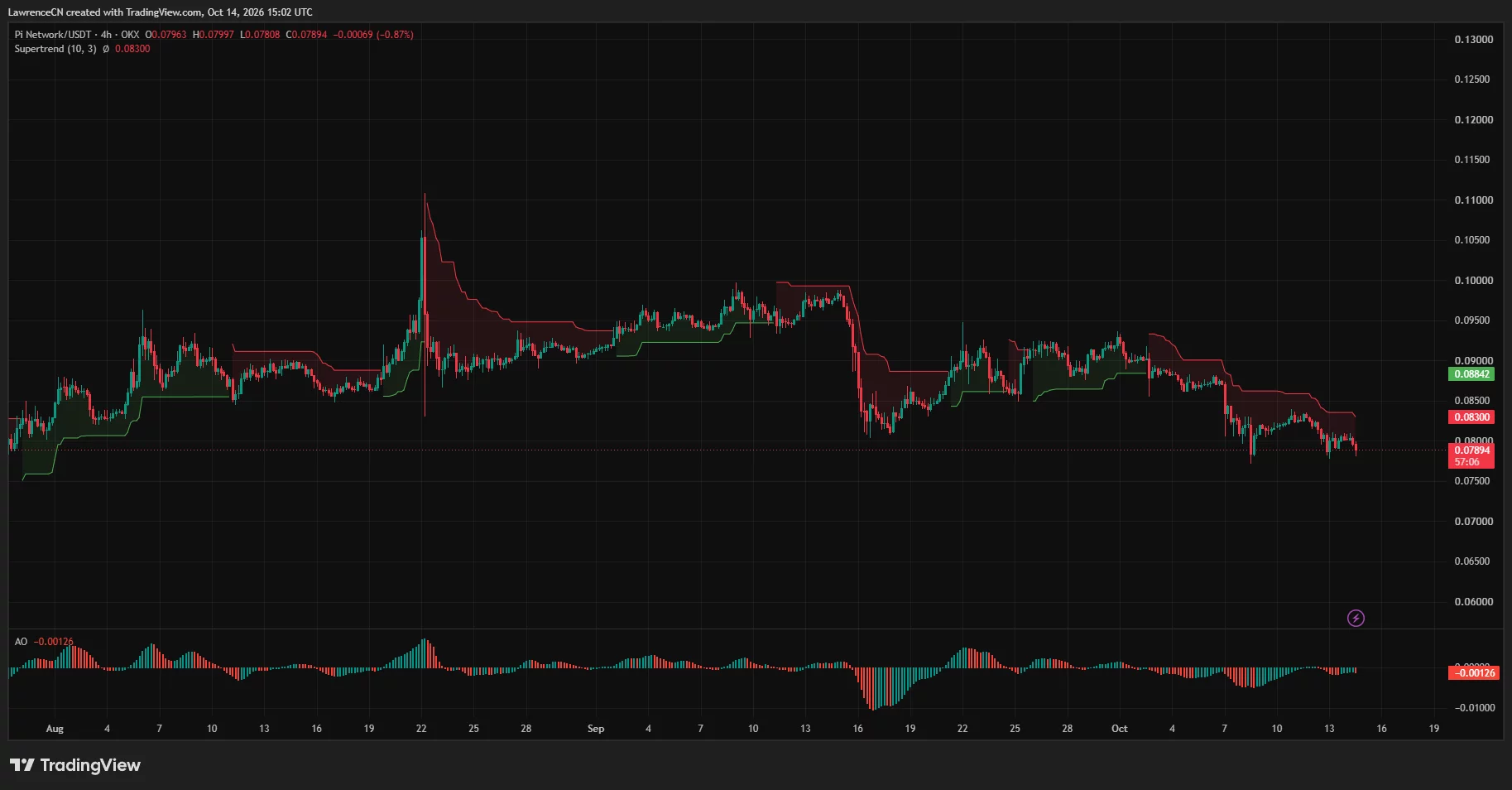Click the 0.07000 price axis label
1512x790 pixels.
[1474, 522]
